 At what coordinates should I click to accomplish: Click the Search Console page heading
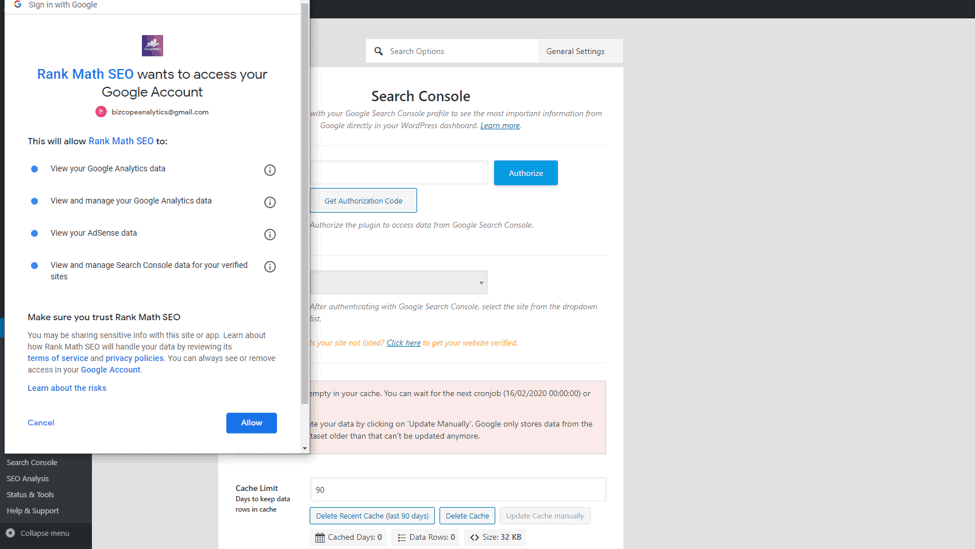[x=420, y=96]
